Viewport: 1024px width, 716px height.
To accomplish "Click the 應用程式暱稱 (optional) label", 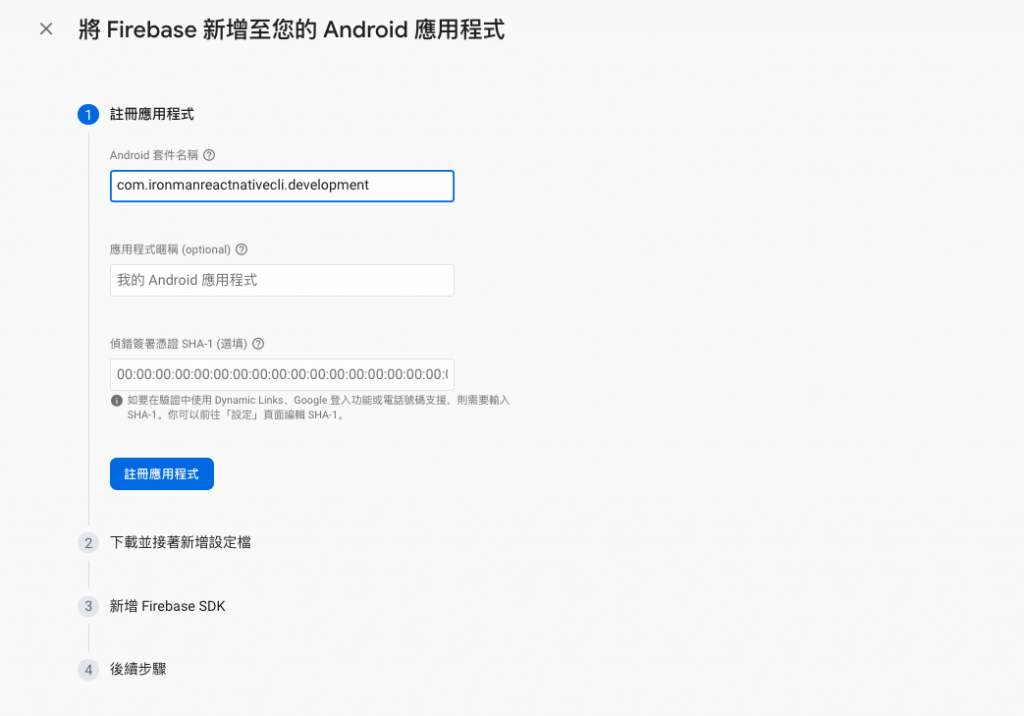I will [x=170, y=250].
